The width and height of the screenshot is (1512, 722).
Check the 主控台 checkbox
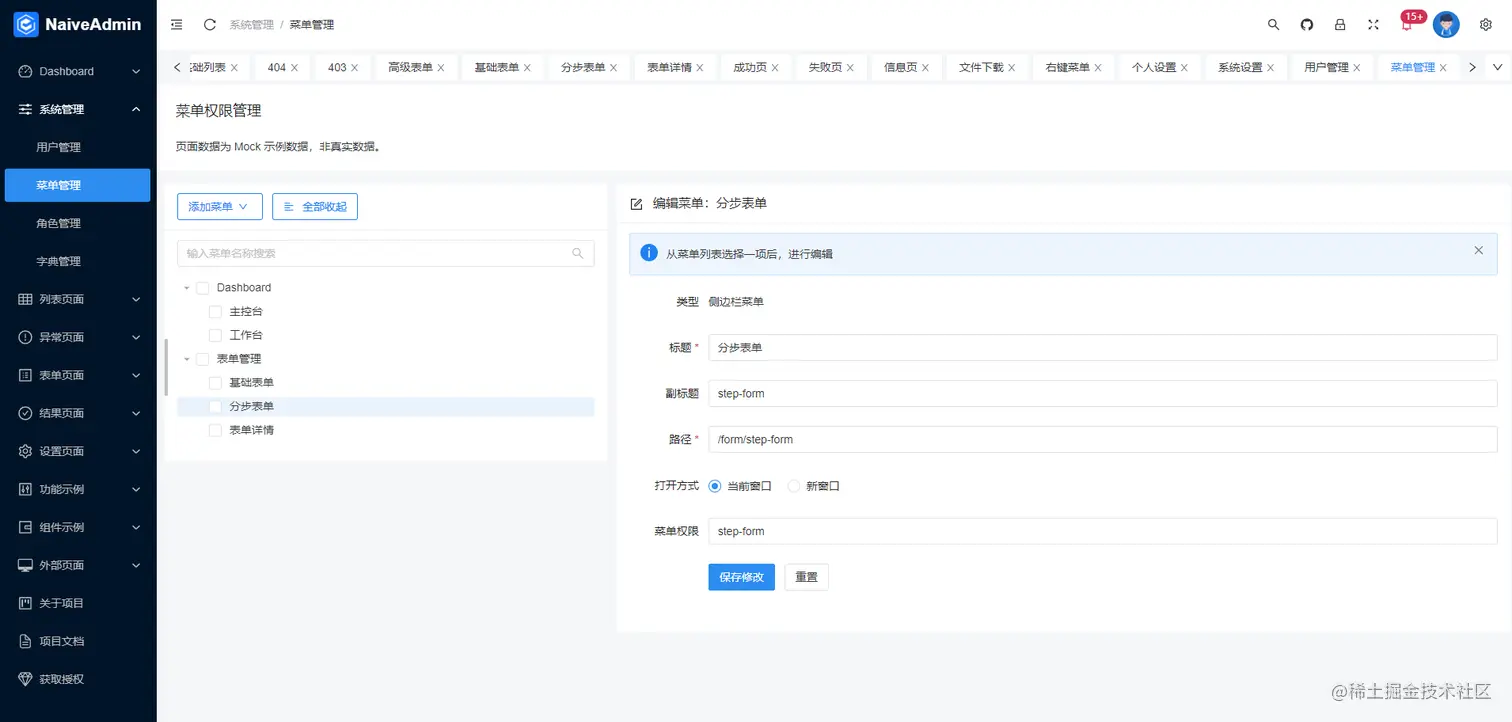click(x=215, y=312)
